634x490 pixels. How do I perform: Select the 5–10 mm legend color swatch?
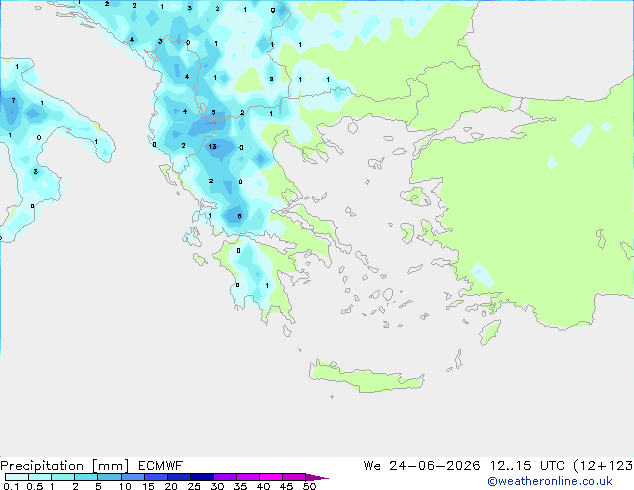click(x=109, y=477)
